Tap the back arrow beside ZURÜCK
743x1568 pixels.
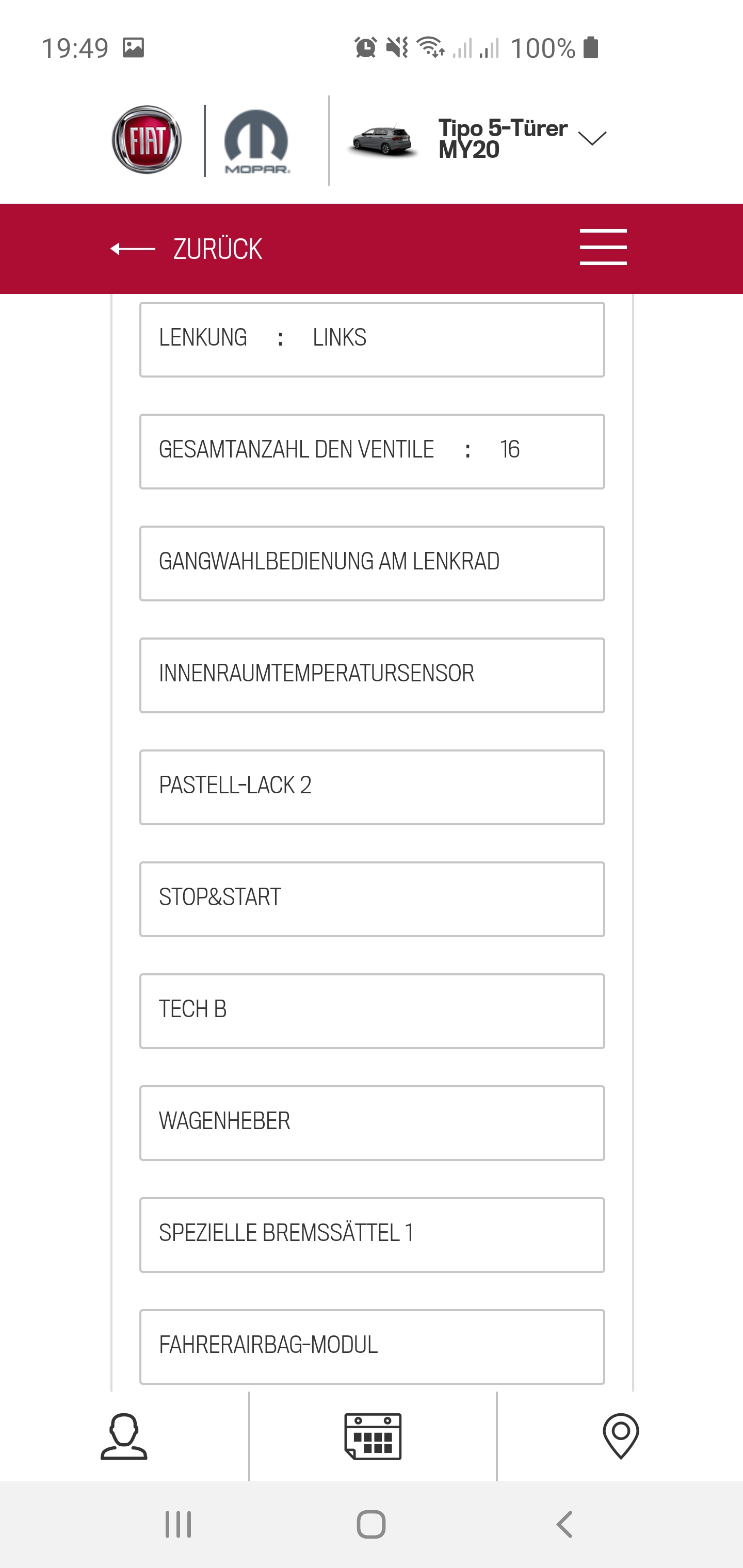point(133,249)
